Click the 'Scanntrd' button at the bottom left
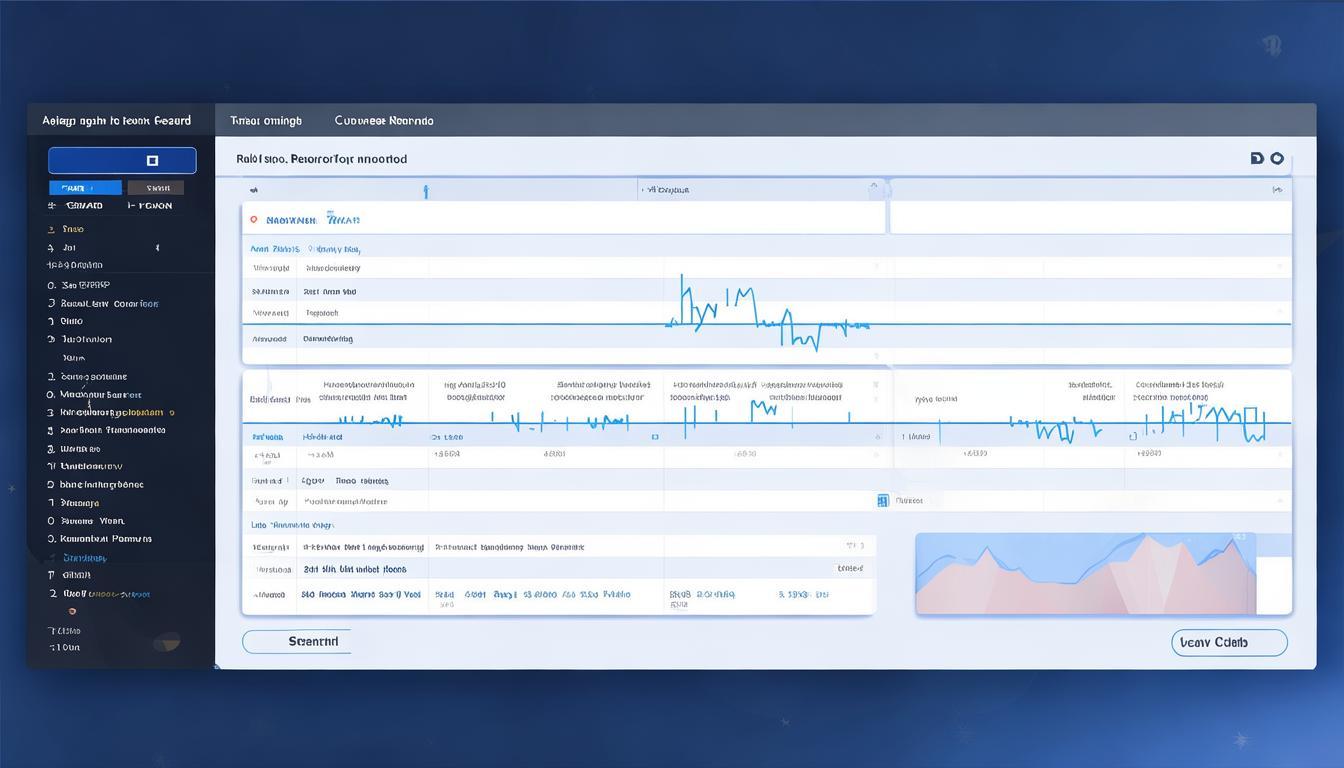 click(296, 642)
